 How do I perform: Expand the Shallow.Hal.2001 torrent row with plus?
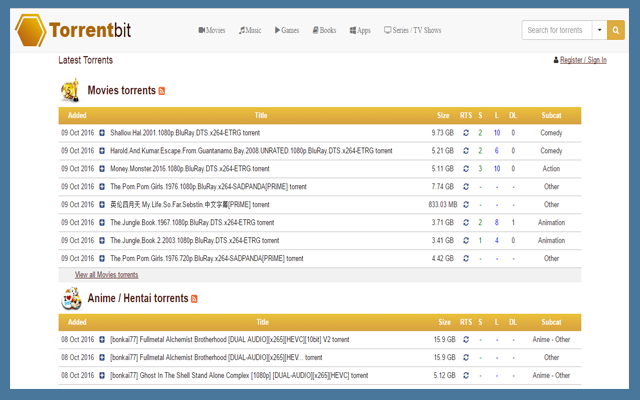[102, 133]
